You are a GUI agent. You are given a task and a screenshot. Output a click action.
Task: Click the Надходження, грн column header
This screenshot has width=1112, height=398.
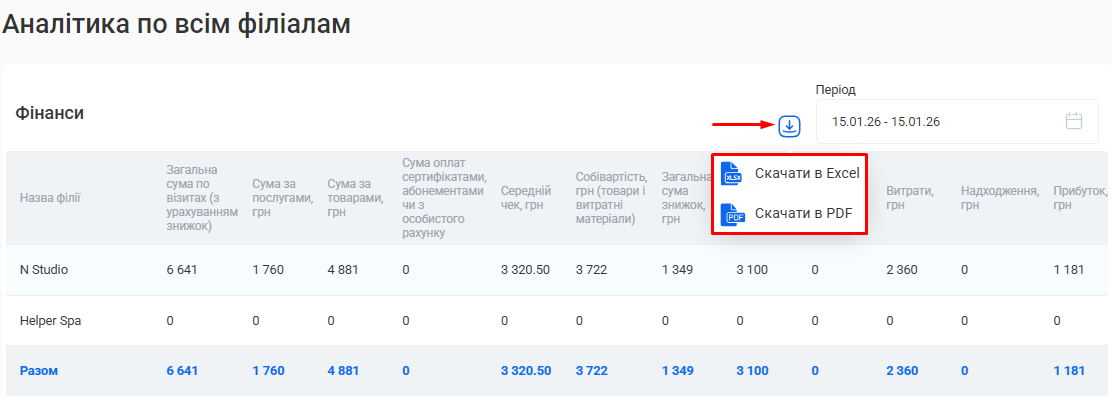coord(1000,198)
